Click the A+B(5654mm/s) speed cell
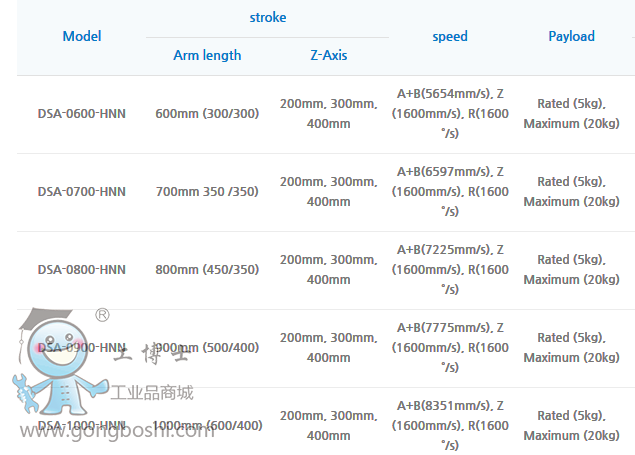This screenshot has height=455, width=635. 450,114
